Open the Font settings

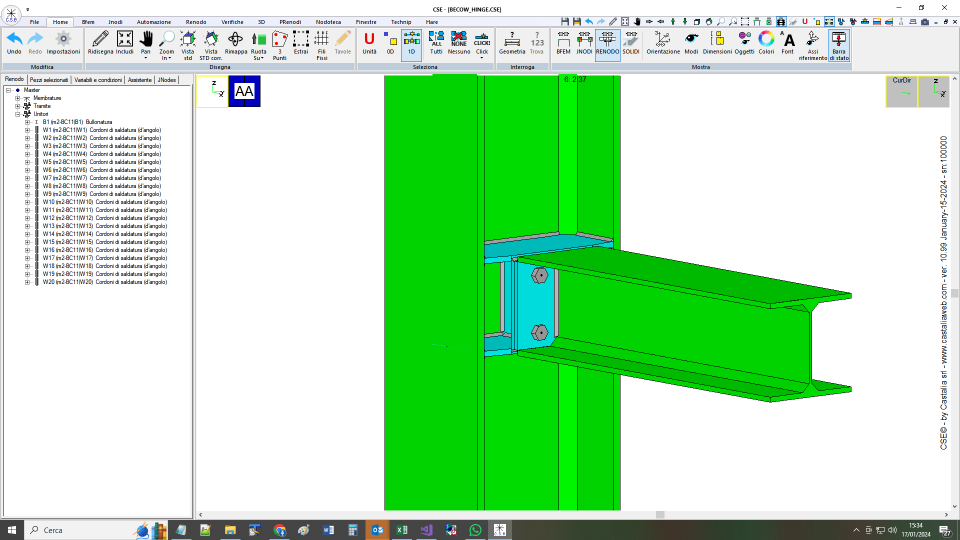coord(788,43)
